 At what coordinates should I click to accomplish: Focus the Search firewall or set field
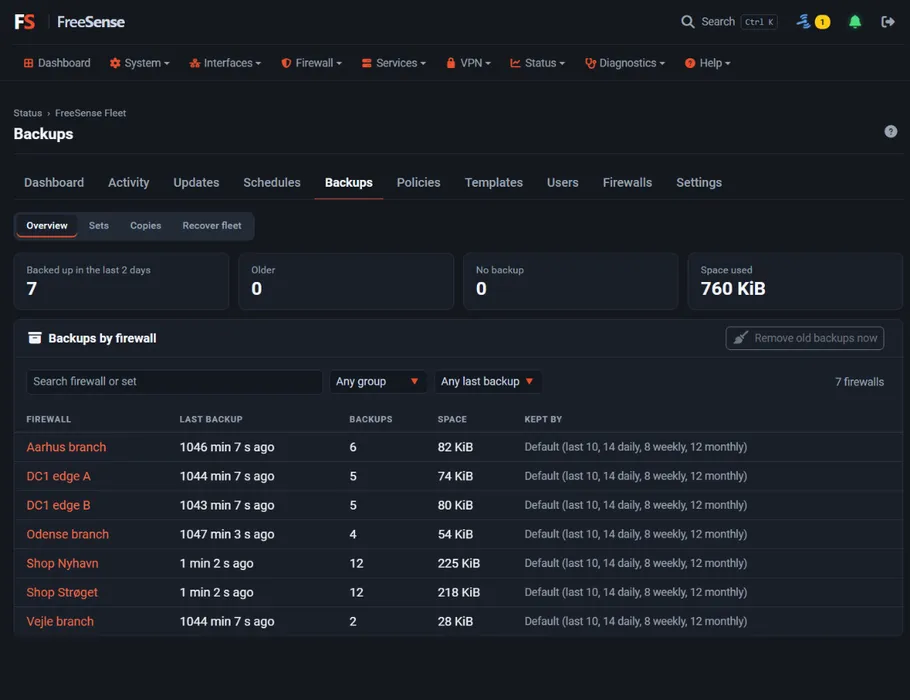[x=174, y=381]
